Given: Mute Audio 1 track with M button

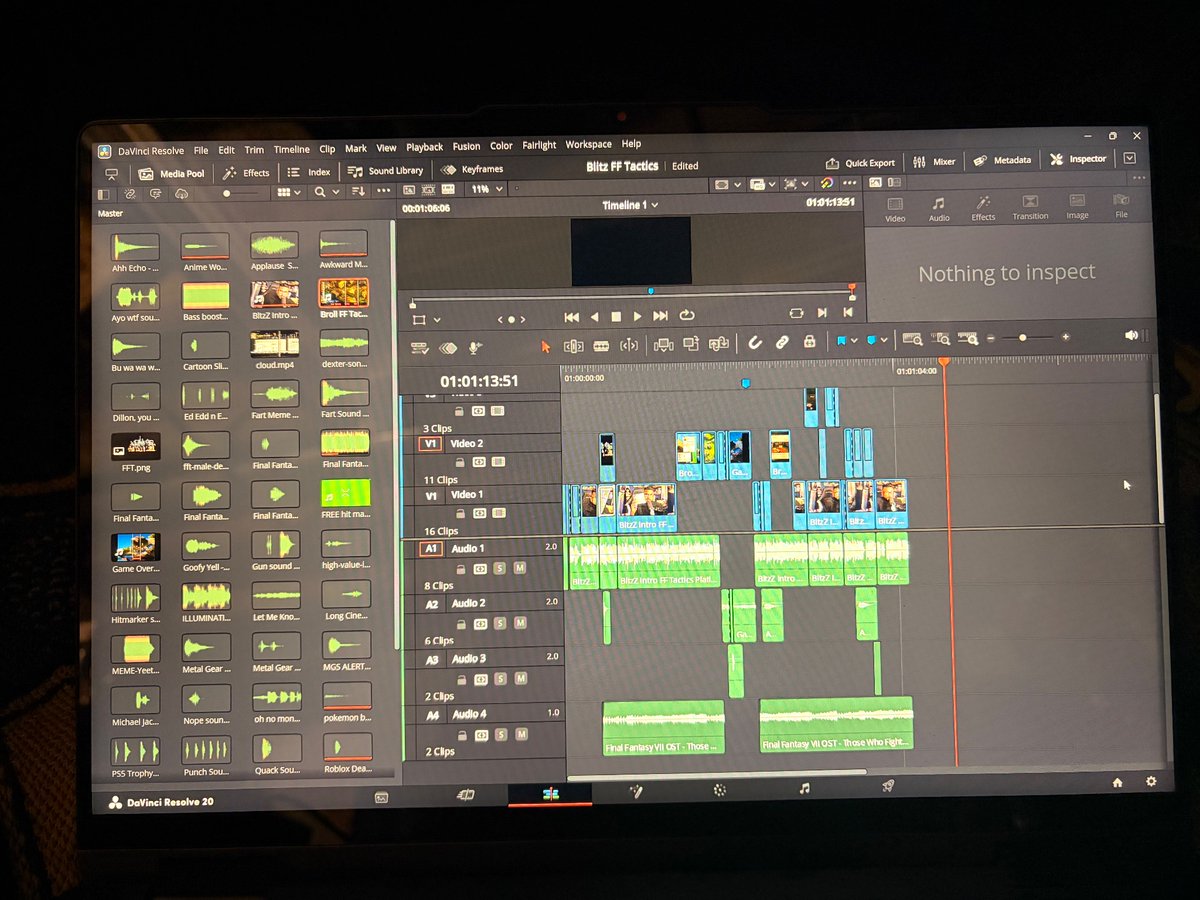Looking at the screenshot, I should [x=519, y=568].
